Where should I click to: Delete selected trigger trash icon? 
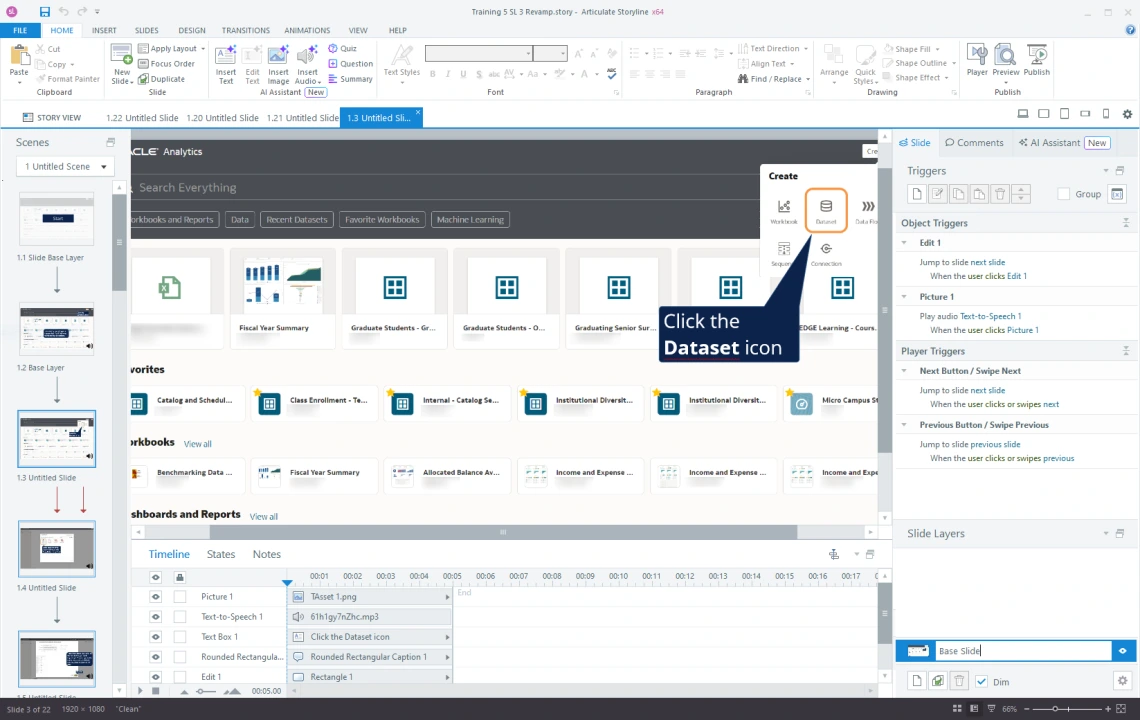[1000, 193]
